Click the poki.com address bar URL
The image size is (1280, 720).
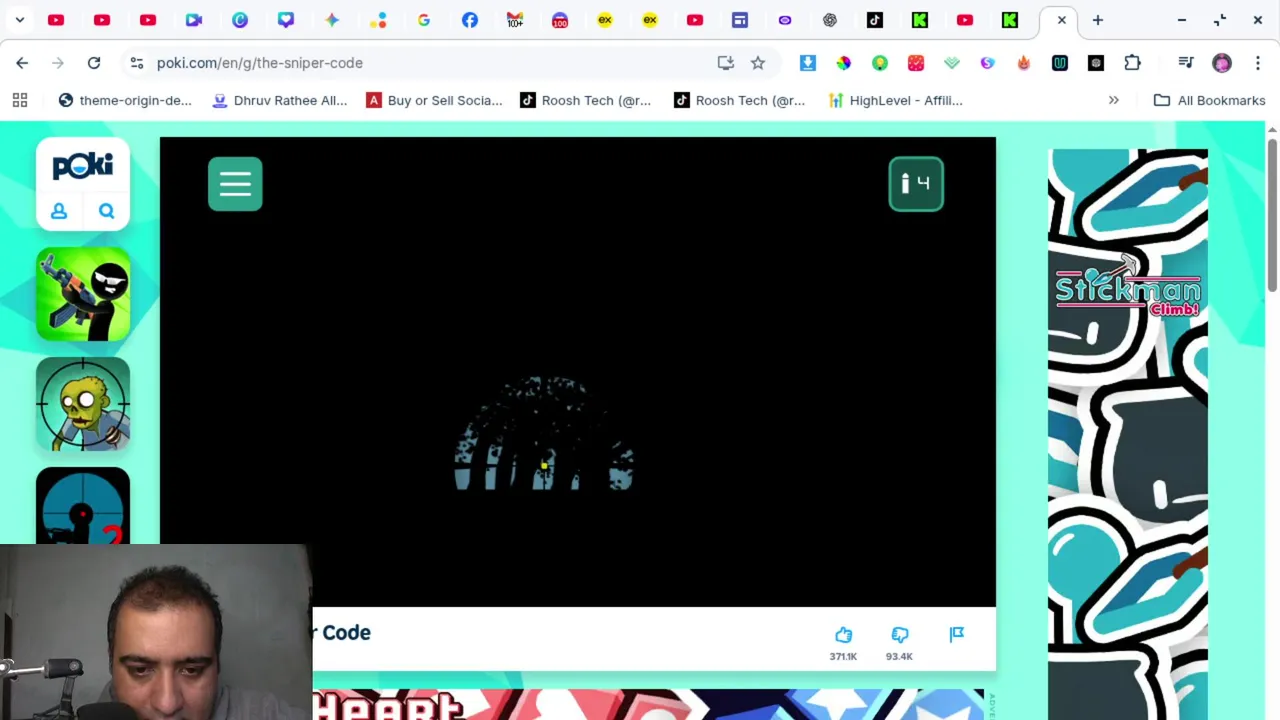[x=260, y=63]
